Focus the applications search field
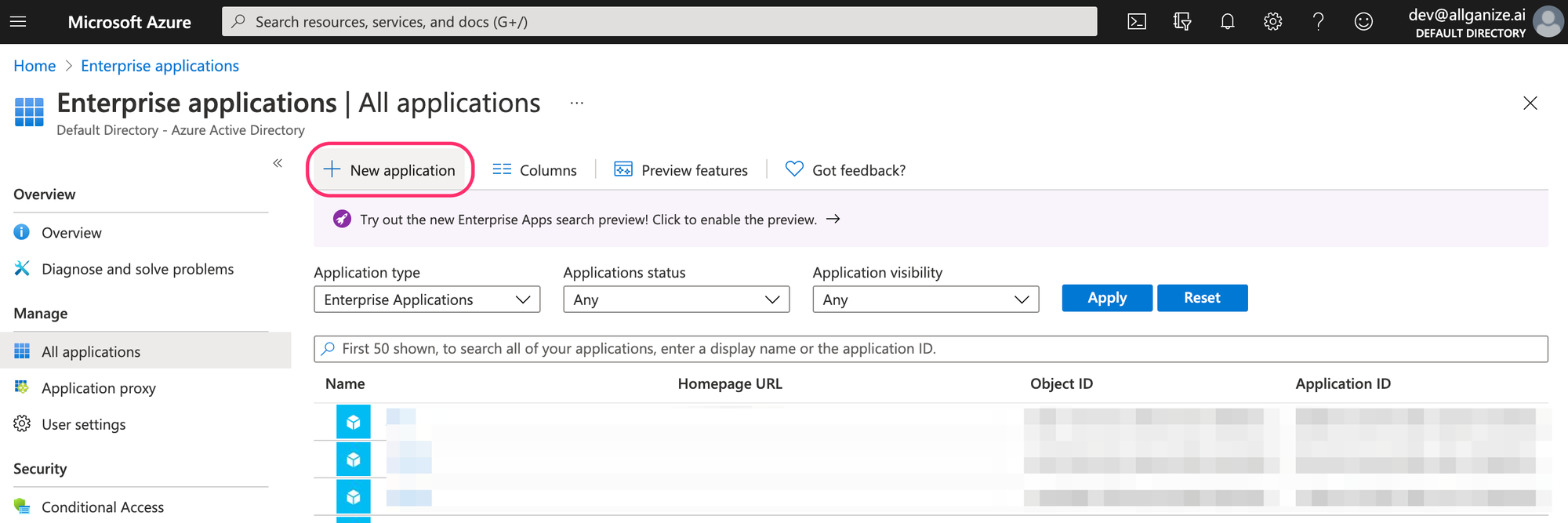Image resolution: width=1568 pixels, height=523 pixels. coord(931,349)
